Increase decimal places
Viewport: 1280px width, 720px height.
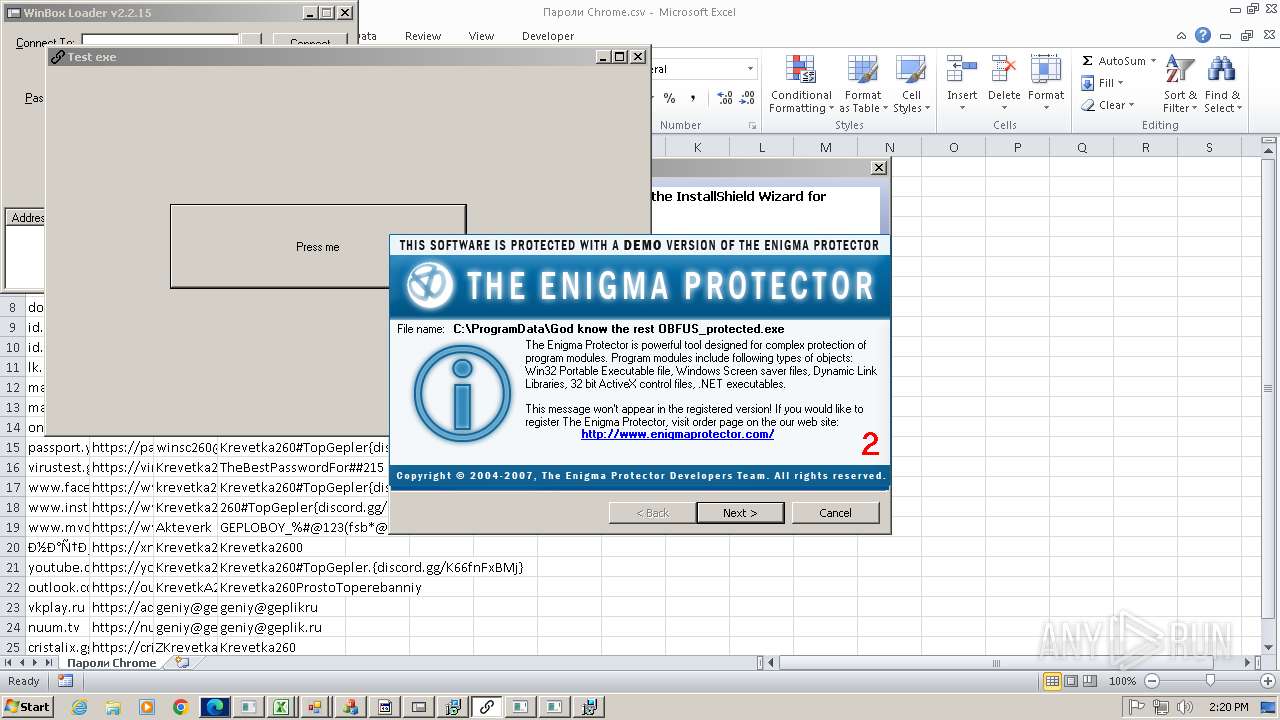(725, 98)
